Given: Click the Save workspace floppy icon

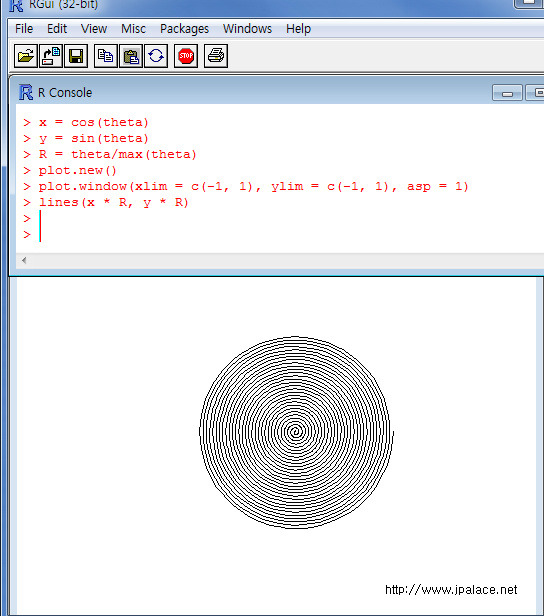Looking at the screenshot, I should point(76,56).
